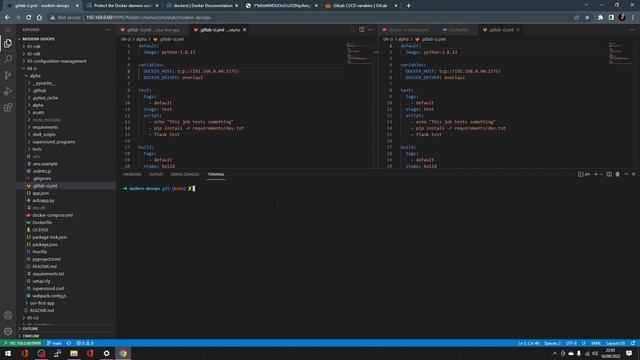Open the browser extensions puzzle icon
This screenshot has height=360, width=640.
tap(600, 18)
